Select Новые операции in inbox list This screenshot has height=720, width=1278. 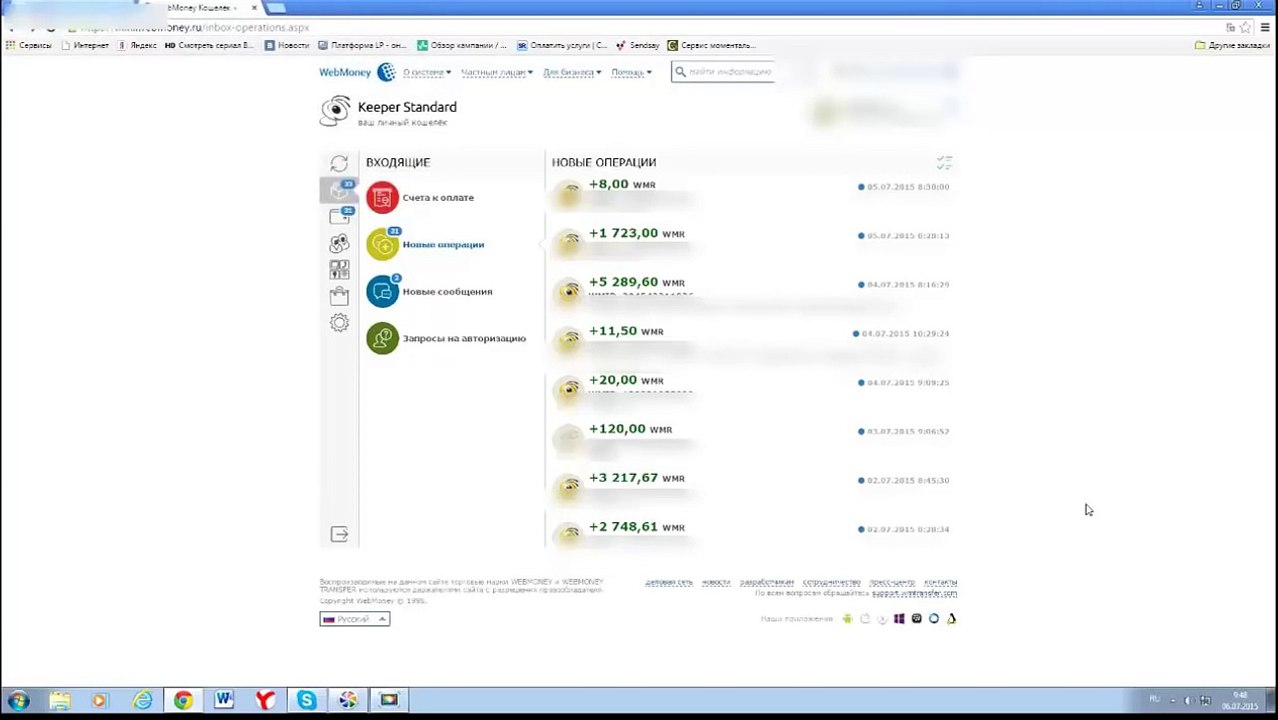click(443, 244)
